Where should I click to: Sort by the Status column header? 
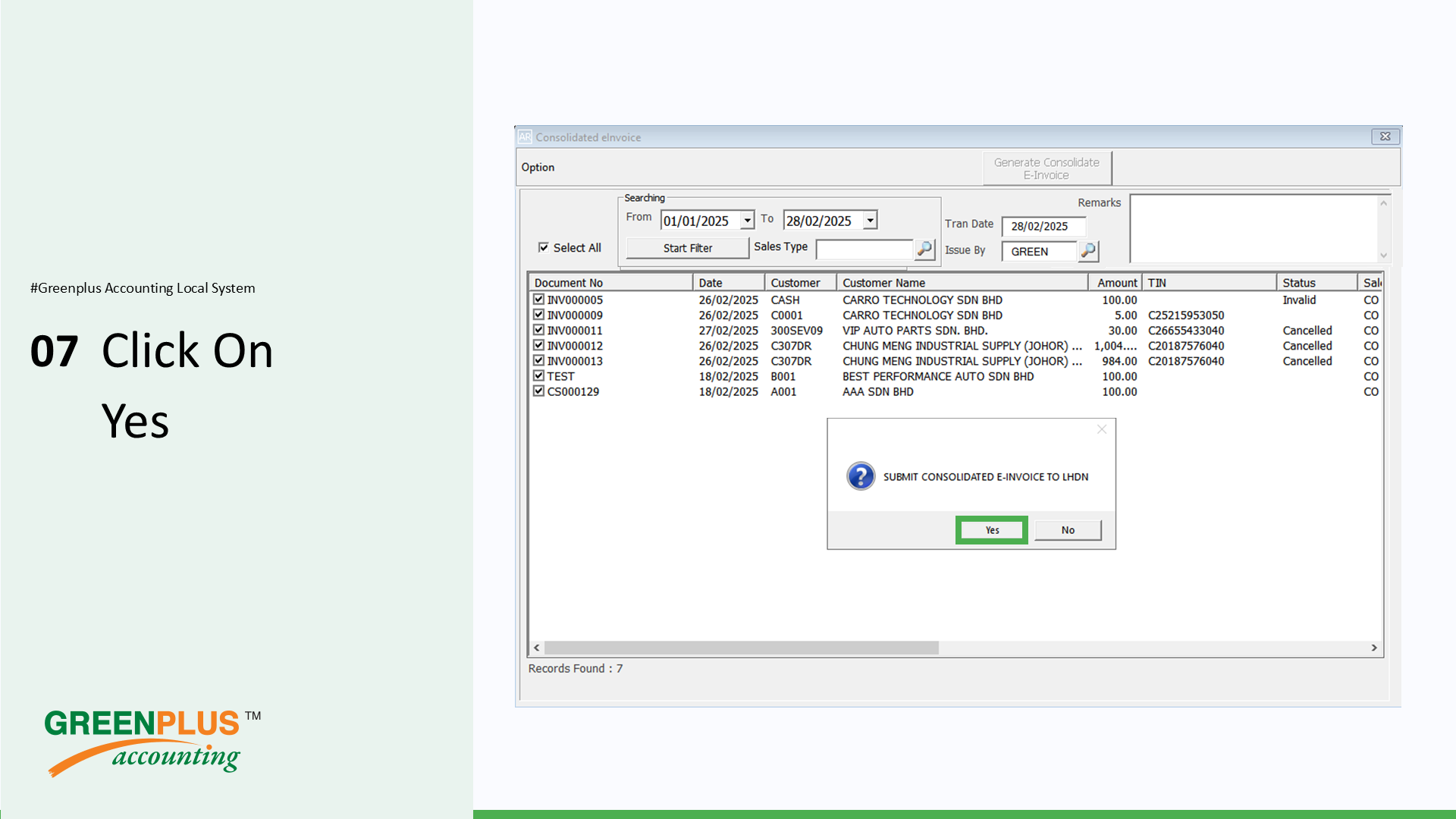[x=1317, y=283]
